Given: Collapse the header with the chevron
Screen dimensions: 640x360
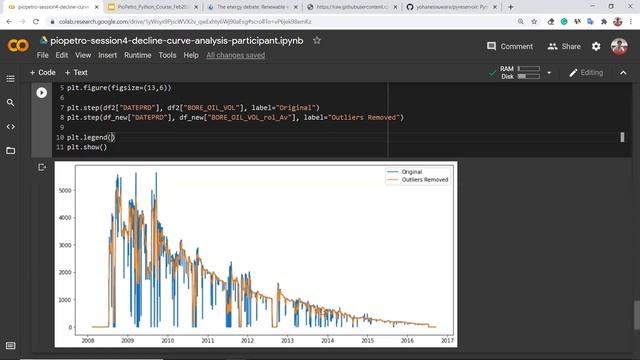Looking at the screenshot, I should tap(623, 73).
